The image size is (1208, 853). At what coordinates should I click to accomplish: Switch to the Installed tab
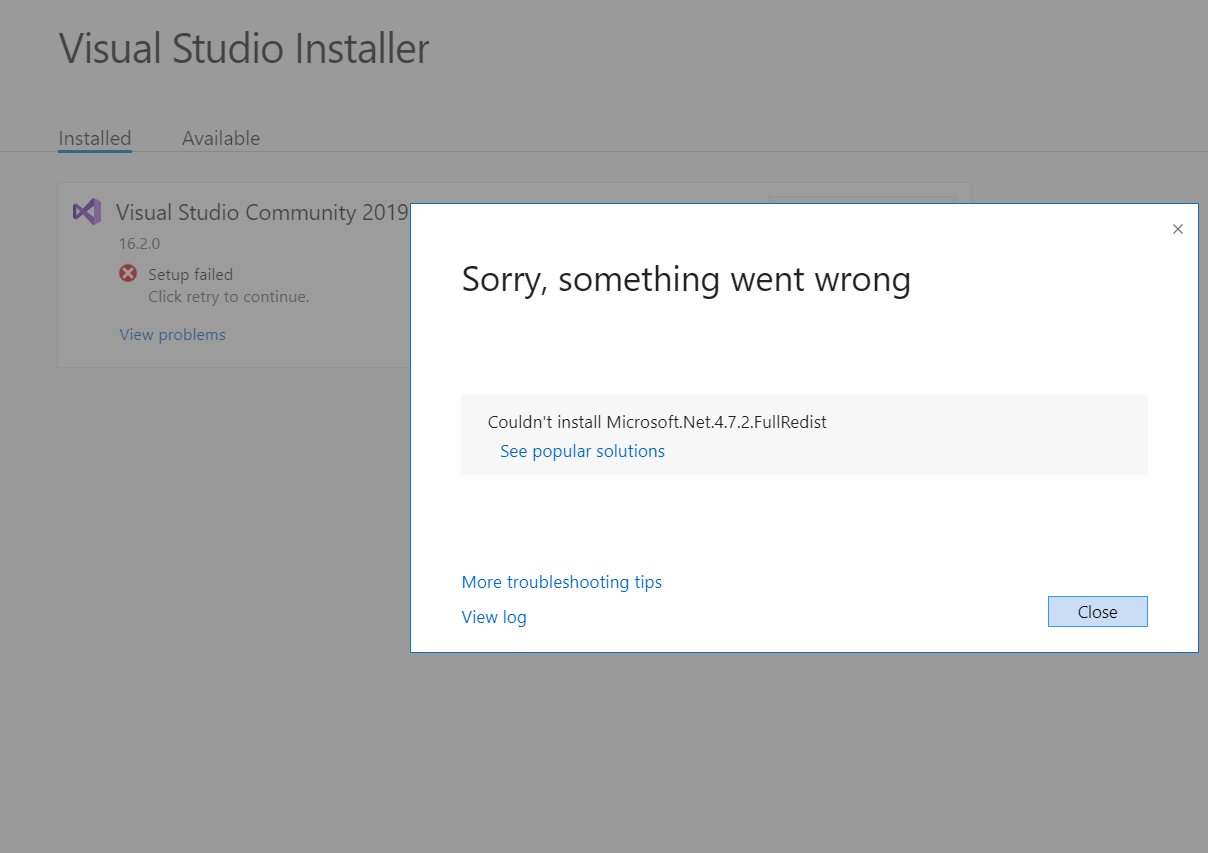point(95,138)
